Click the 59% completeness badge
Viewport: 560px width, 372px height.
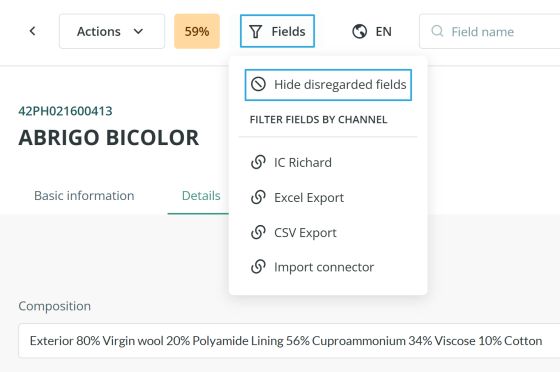(x=197, y=31)
